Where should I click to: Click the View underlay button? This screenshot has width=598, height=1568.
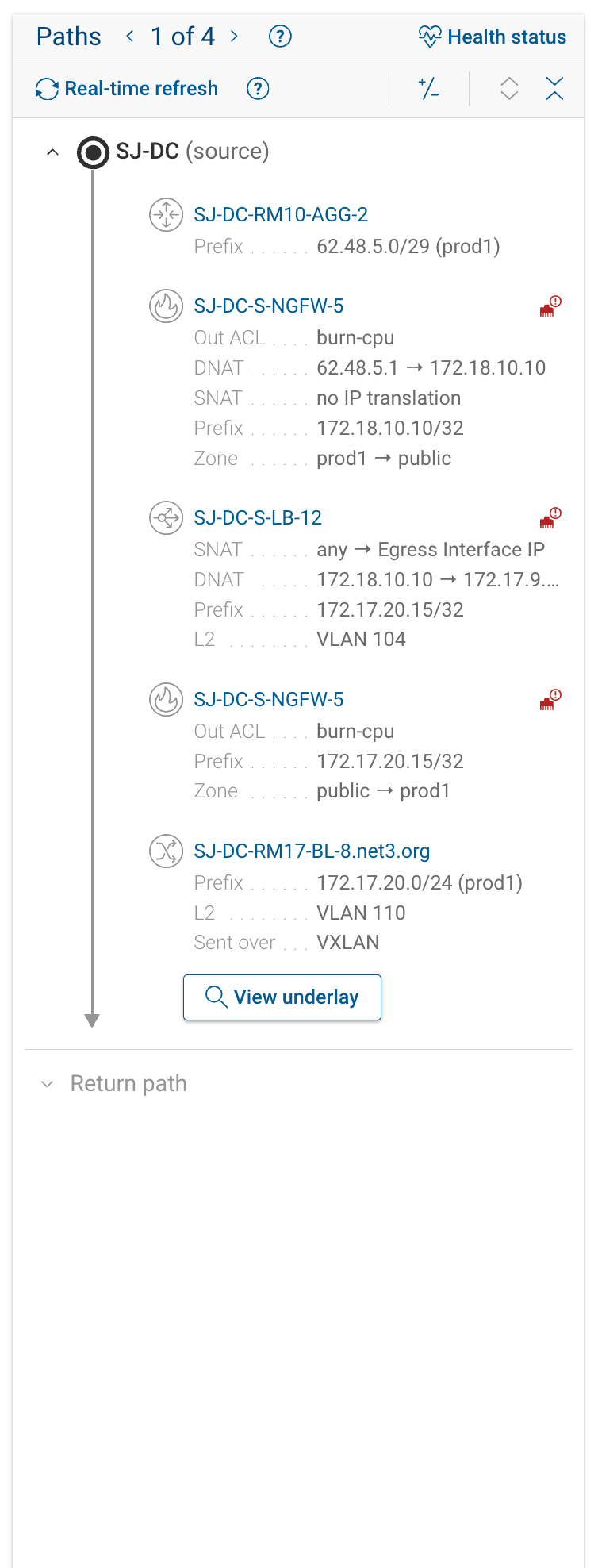(282, 997)
